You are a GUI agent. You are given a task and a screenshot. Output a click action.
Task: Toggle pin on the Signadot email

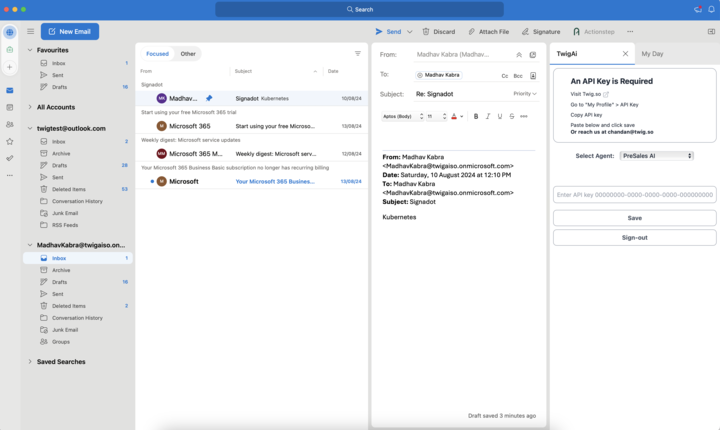pos(209,99)
